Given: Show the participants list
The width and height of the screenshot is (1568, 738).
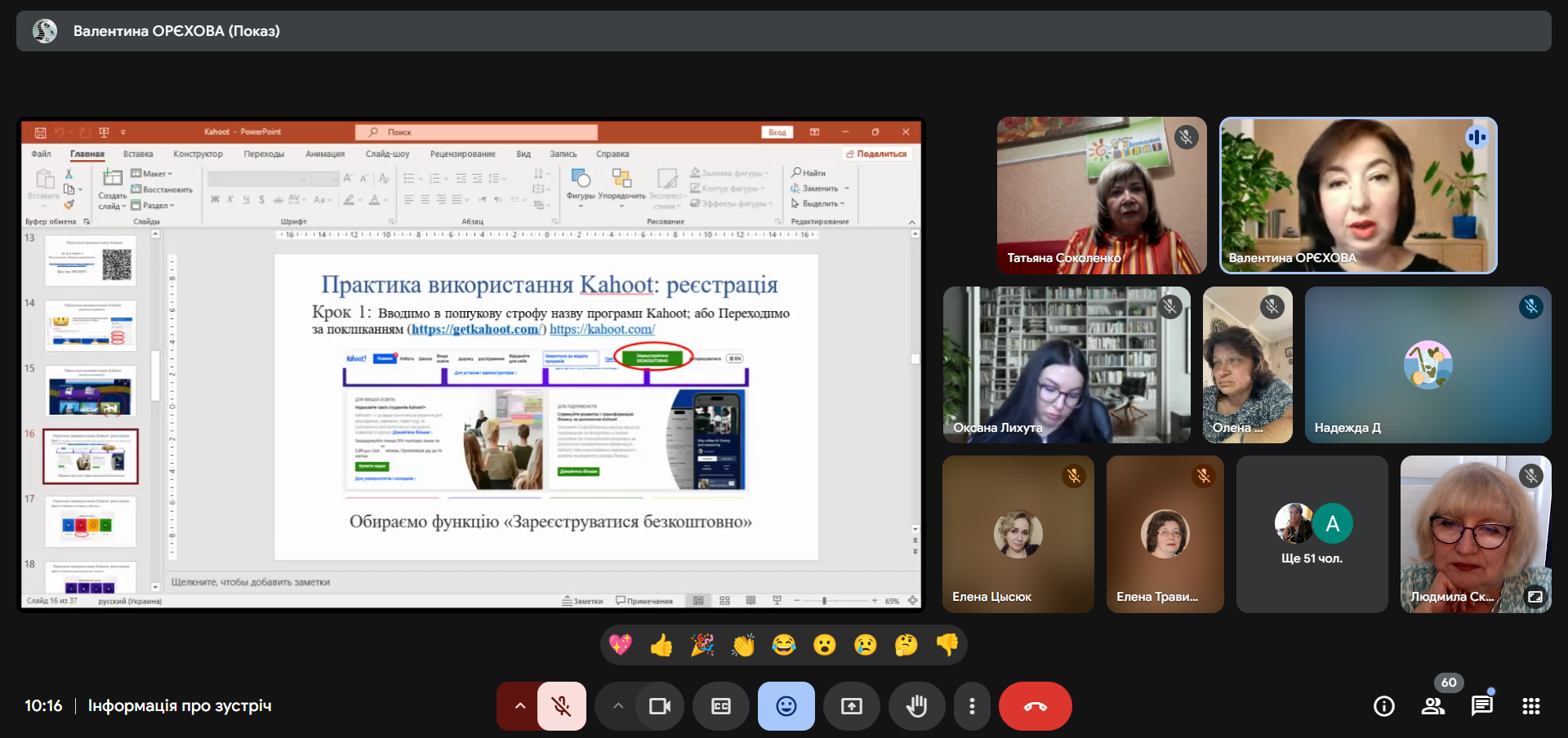Looking at the screenshot, I should [1433, 706].
